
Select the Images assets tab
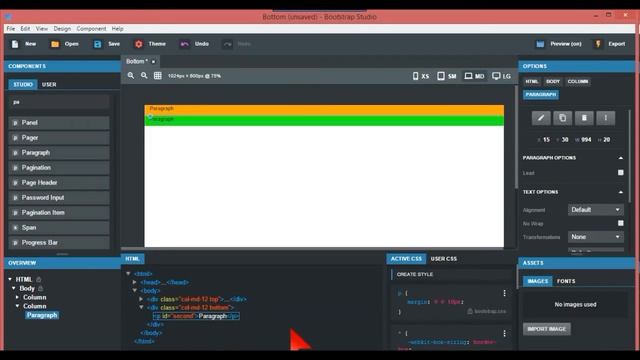pyautogui.click(x=538, y=281)
